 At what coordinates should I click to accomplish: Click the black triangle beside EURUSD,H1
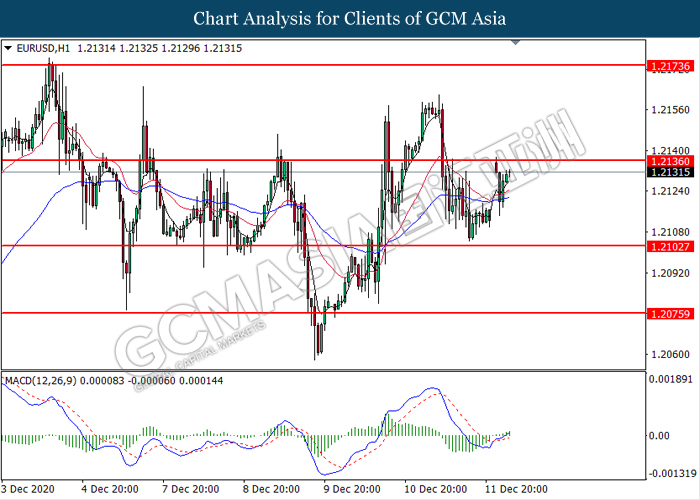click(x=8, y=48)
